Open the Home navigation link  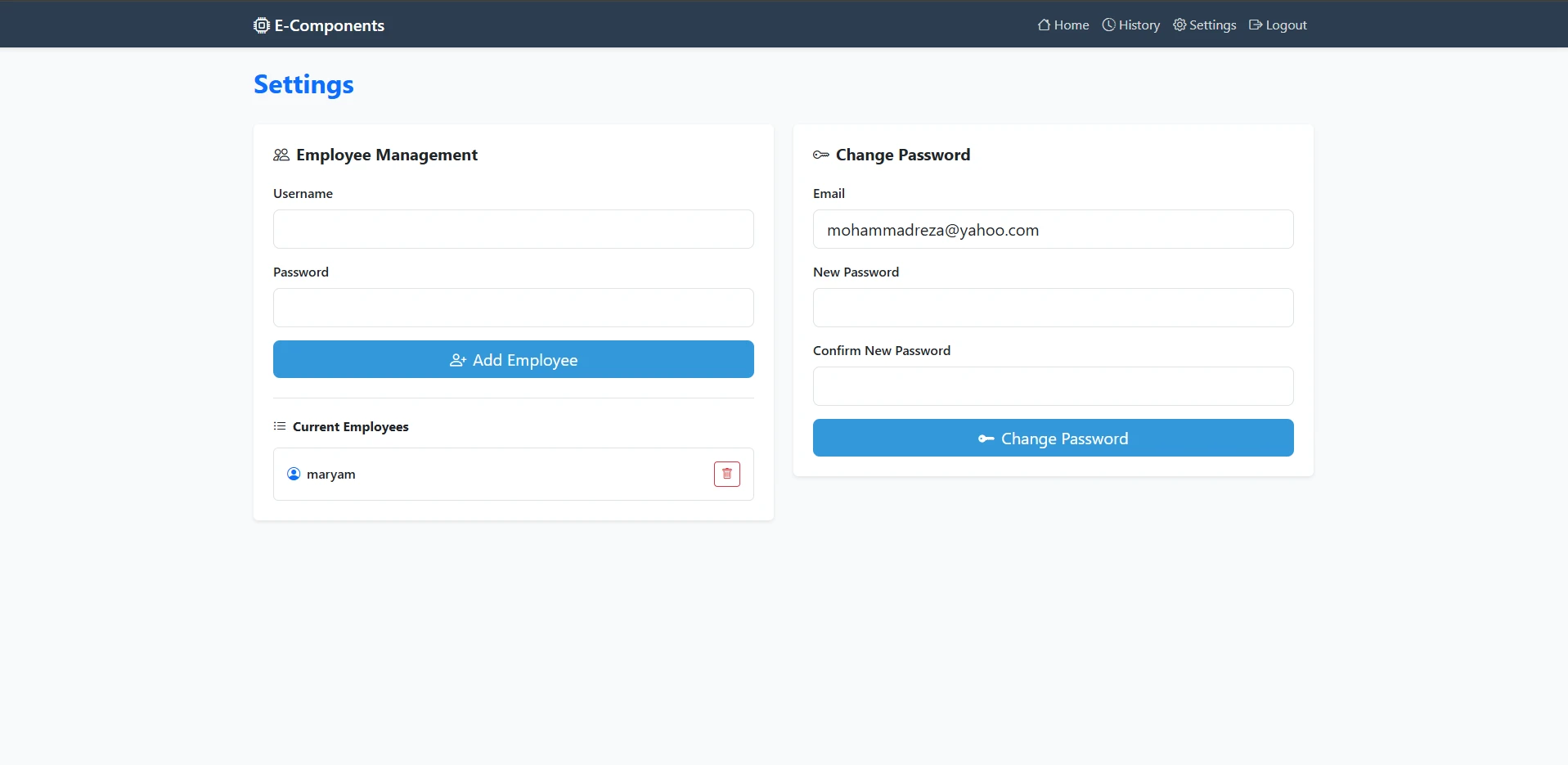pos(1071,25)
